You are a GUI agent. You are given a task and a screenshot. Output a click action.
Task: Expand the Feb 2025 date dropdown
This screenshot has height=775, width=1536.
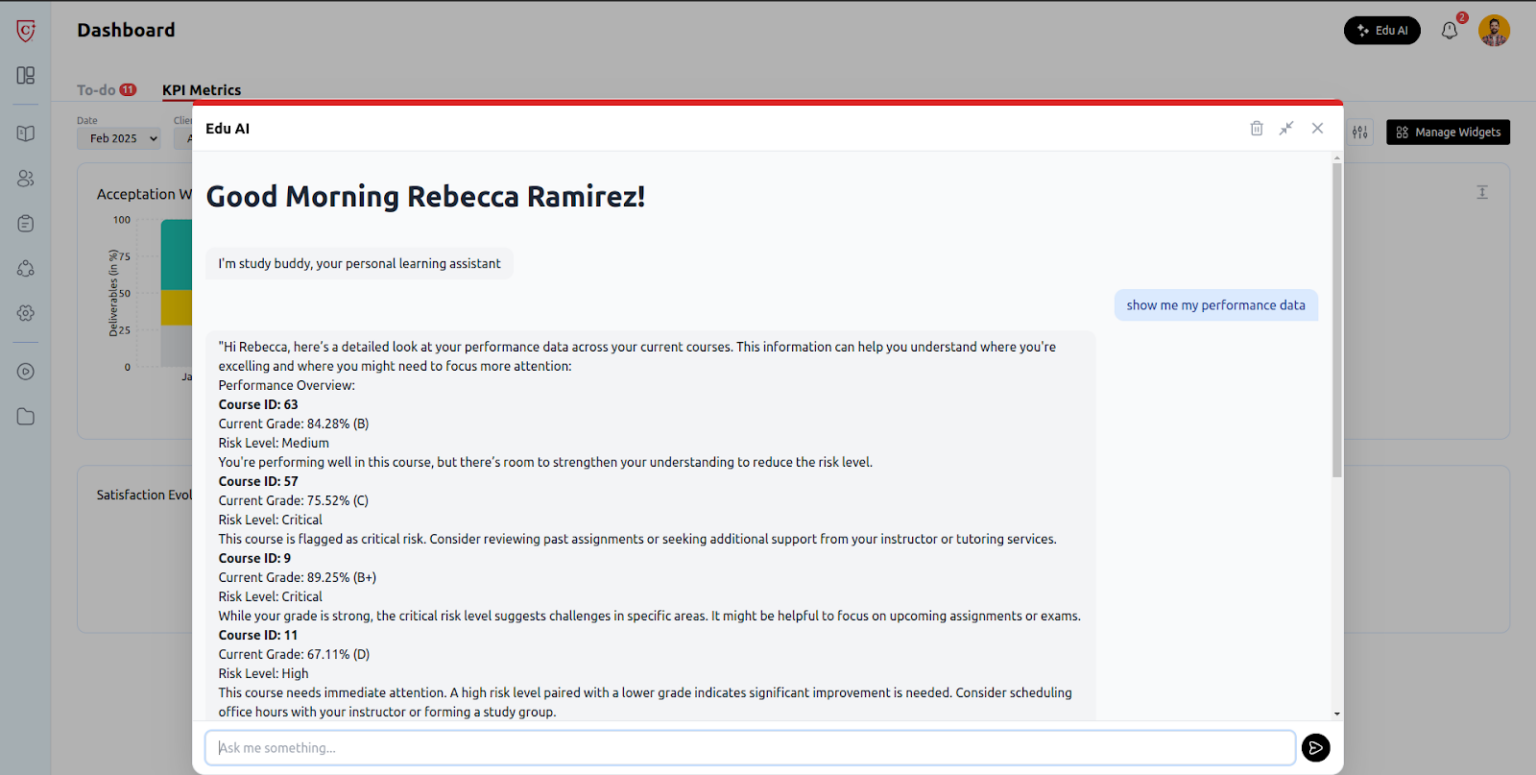[x=118, y=138]
